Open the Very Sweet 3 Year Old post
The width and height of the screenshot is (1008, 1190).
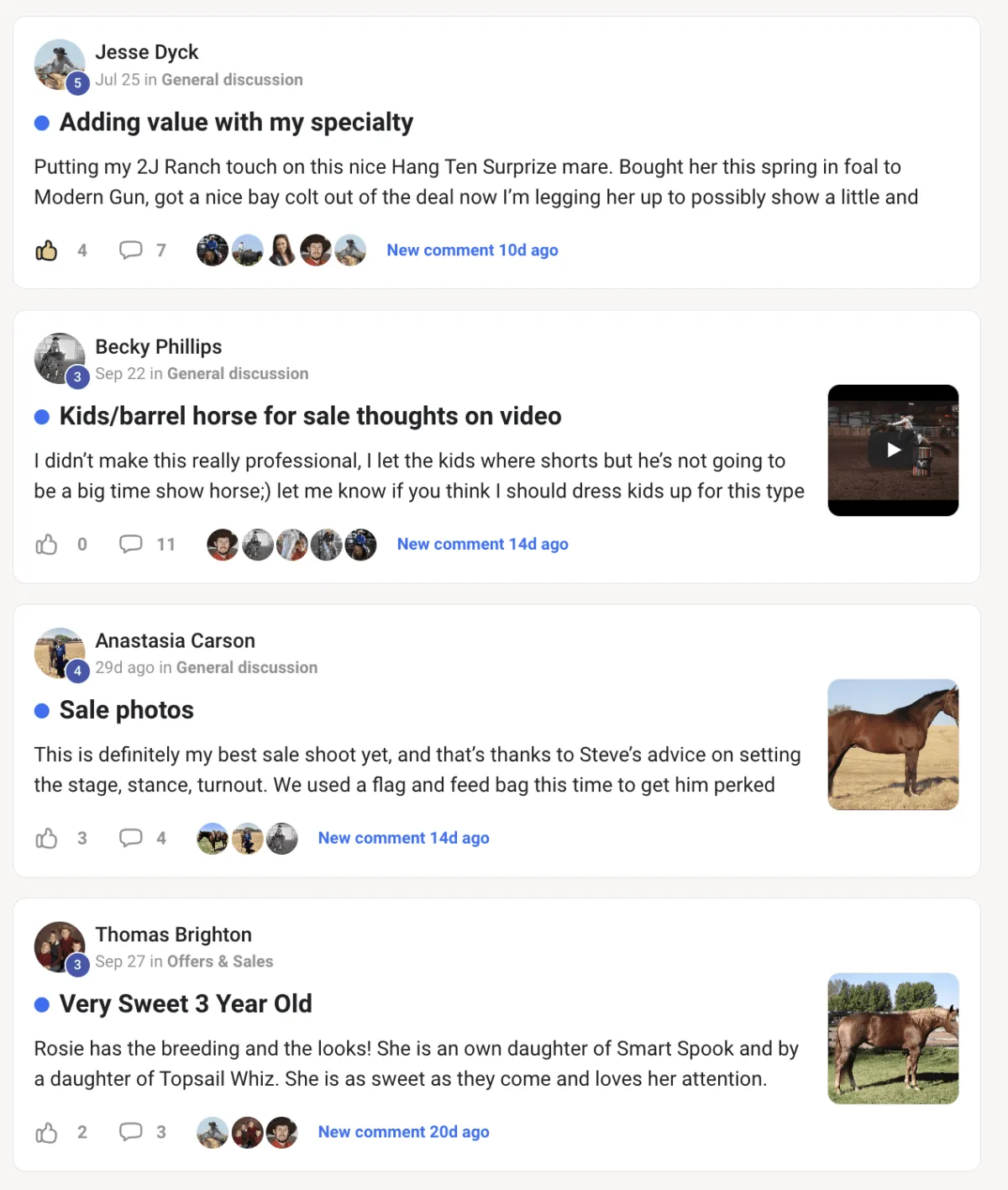click(185, 1003)
